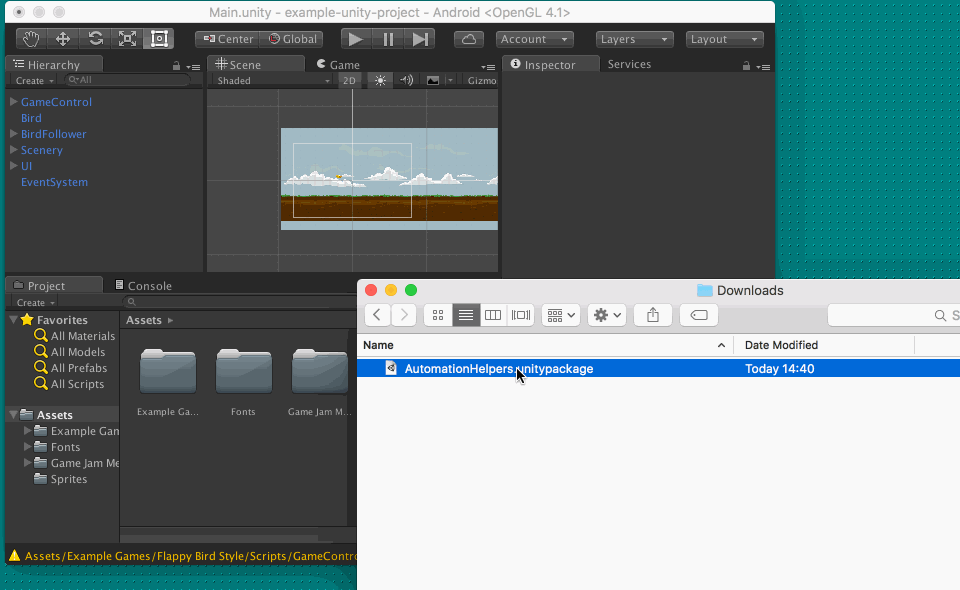Viewport: 960px width, 590px height.
Task: Toggle 2D mode in Scene view
Action: tap(349, 81)
